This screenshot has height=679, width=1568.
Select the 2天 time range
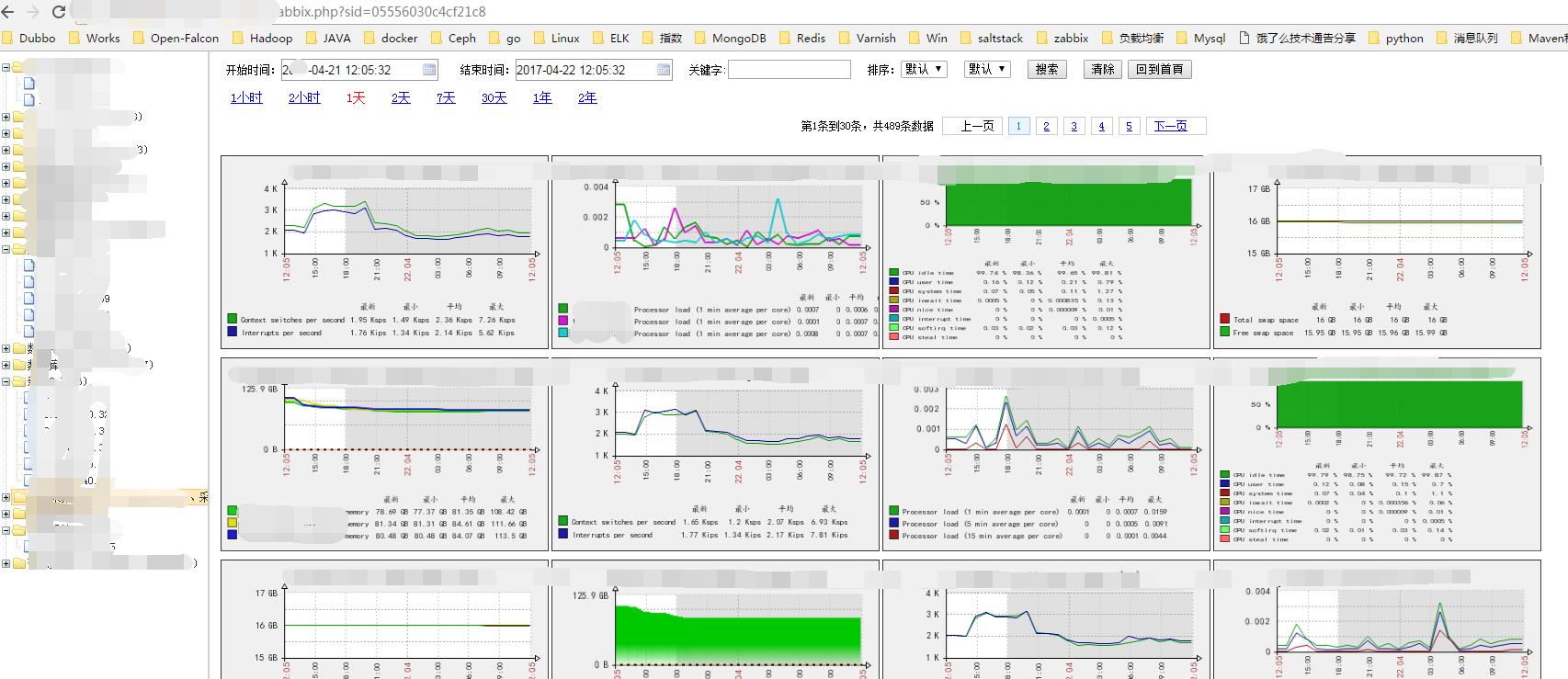point(401,97)
